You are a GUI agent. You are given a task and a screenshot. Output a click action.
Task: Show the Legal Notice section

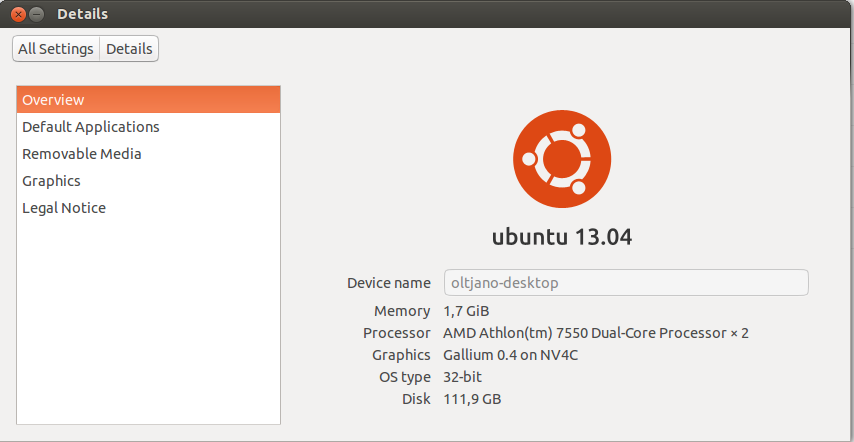(x=148, y=208)
